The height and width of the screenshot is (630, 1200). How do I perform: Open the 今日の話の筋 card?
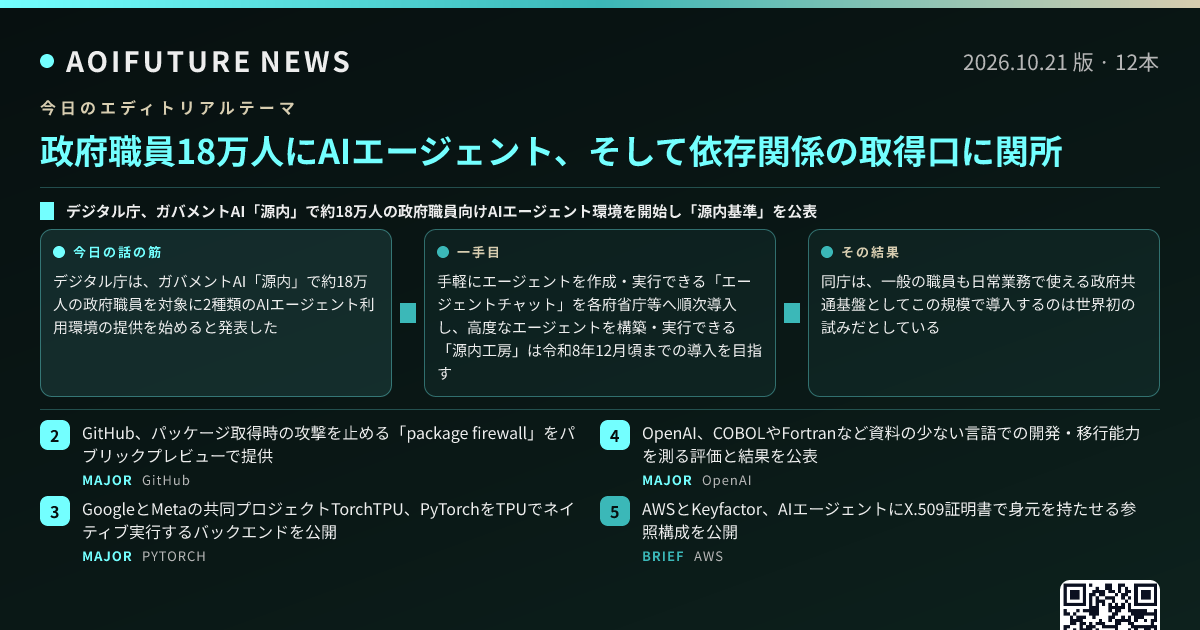pyautogui.click(x=215, y=313)
